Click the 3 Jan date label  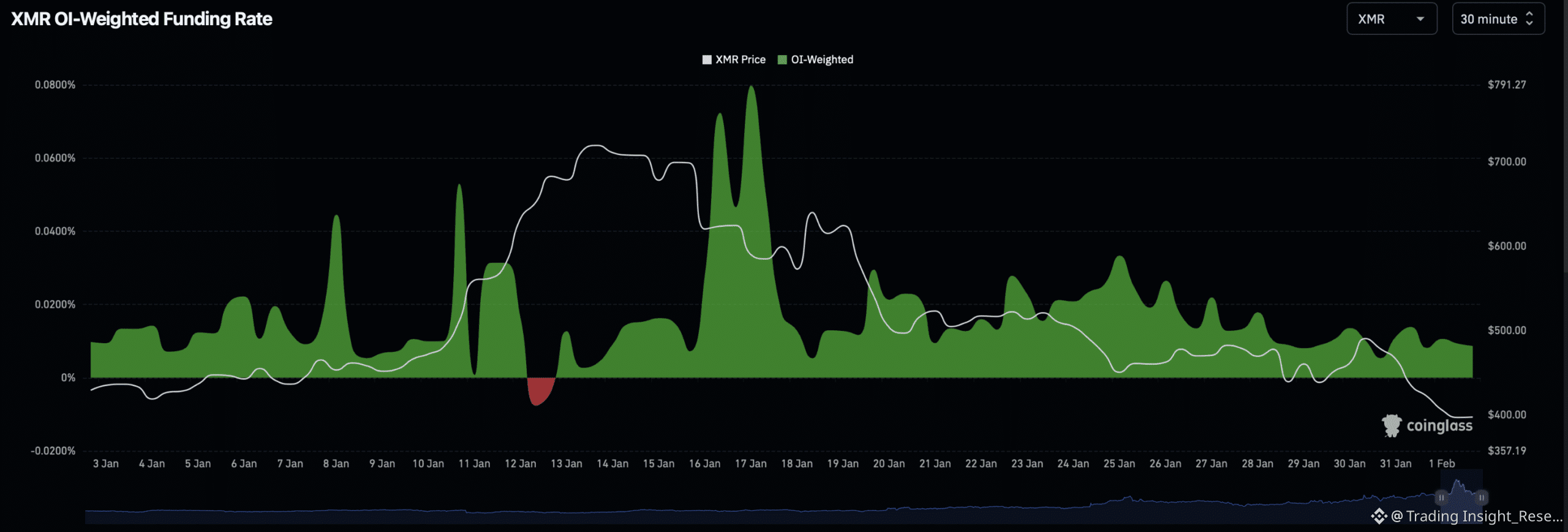pyautogui.click(x=106, y=464)
